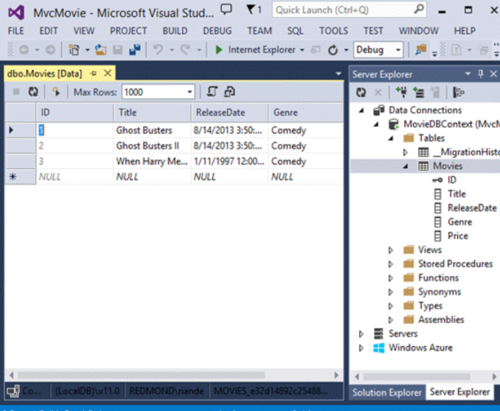The height and width of the screenshot is (411, 500).
Task: Click the Open File folder icon
Action: 100,50
